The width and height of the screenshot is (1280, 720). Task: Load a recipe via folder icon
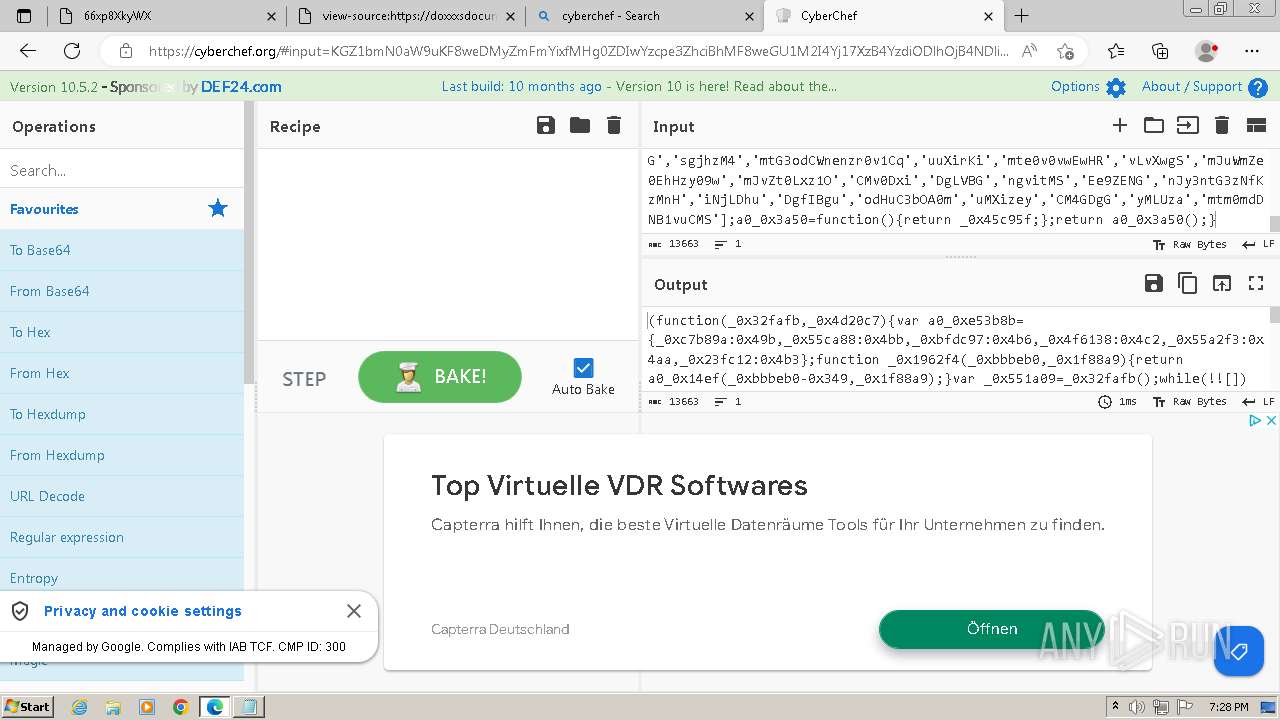tap(580, 125)
